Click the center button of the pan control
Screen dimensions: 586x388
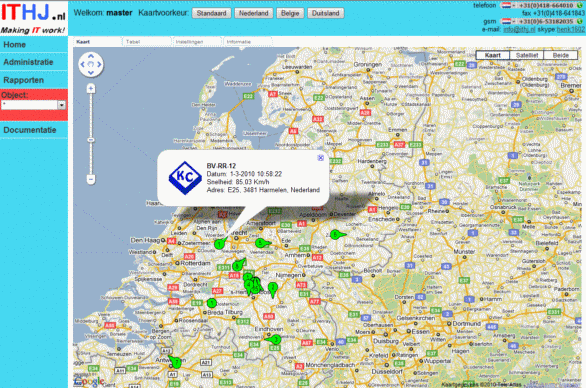(x=91, y=64)
